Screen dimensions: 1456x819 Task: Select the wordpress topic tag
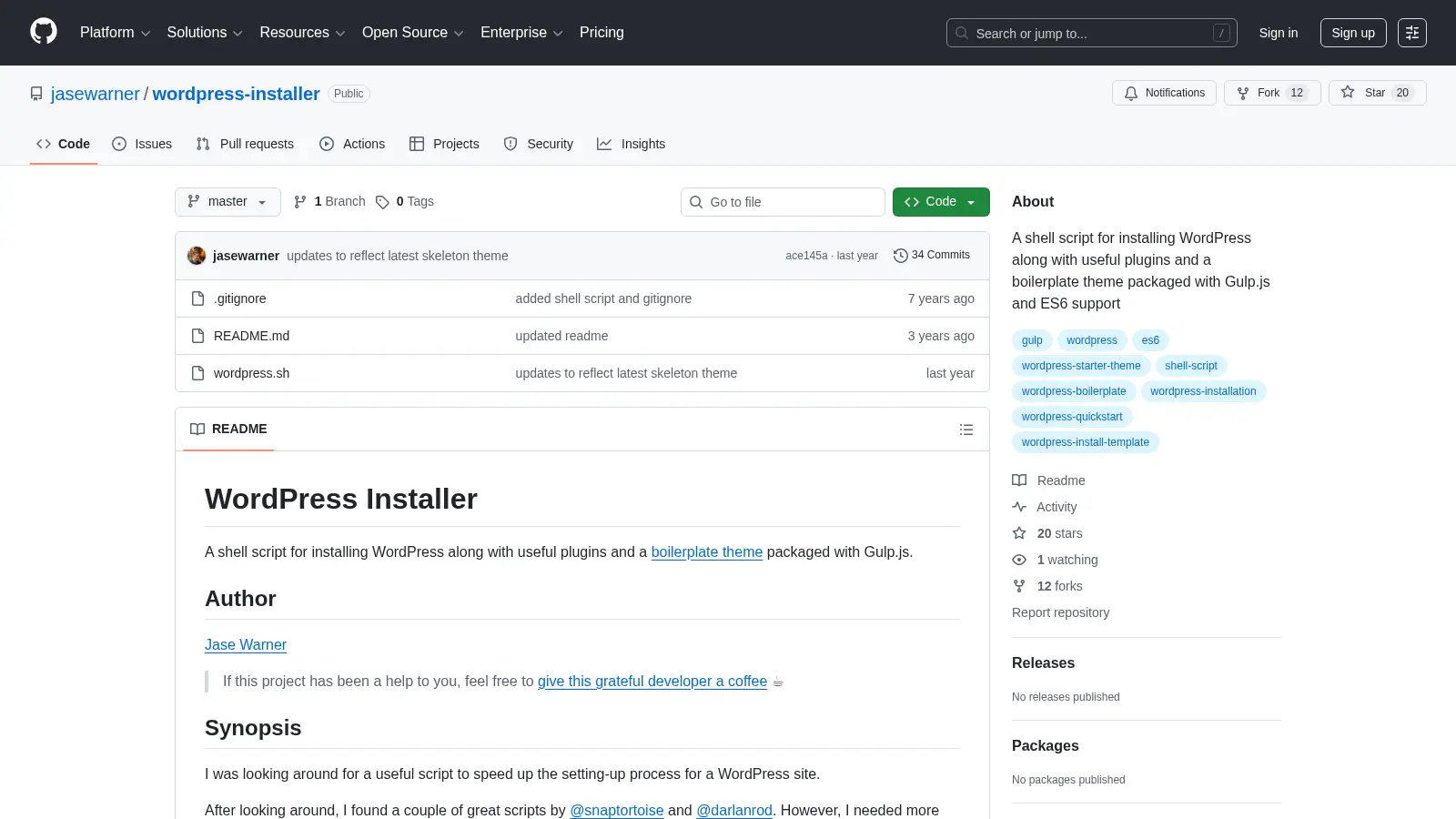1092,340
